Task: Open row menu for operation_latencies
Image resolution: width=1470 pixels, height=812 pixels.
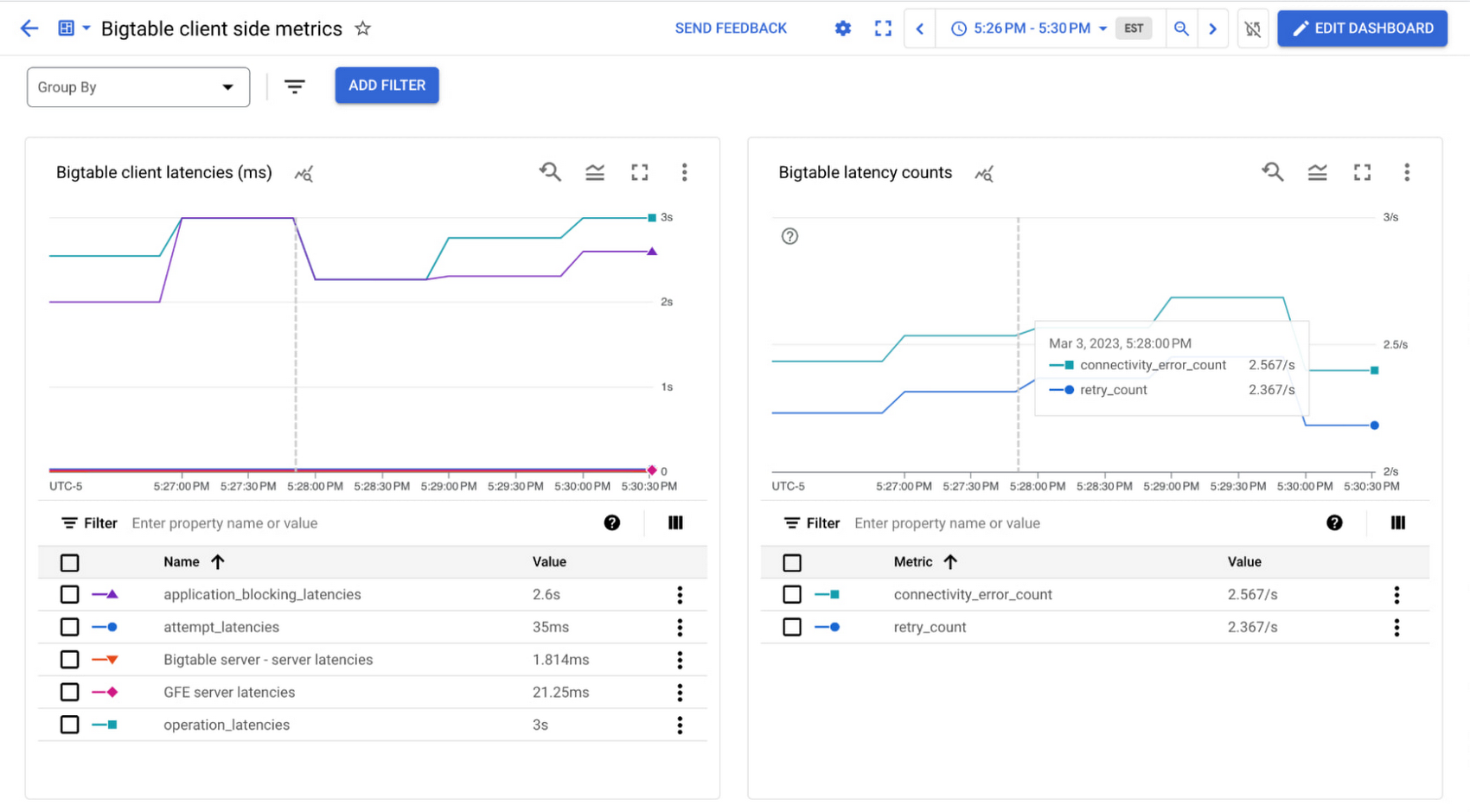Action: click(680, 725)
